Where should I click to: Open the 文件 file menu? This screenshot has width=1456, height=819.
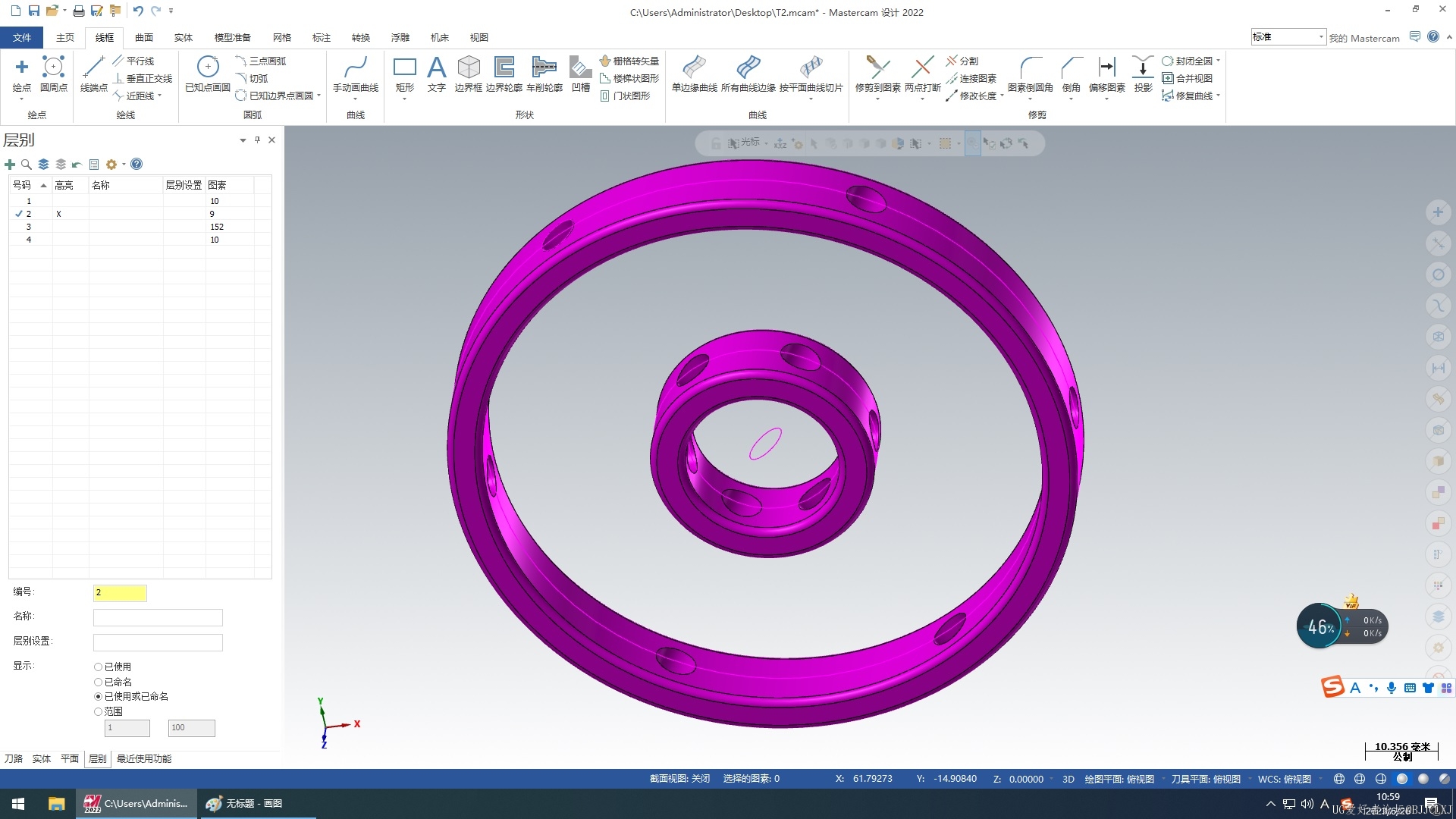pyautogui.click(x=22, y=38)
